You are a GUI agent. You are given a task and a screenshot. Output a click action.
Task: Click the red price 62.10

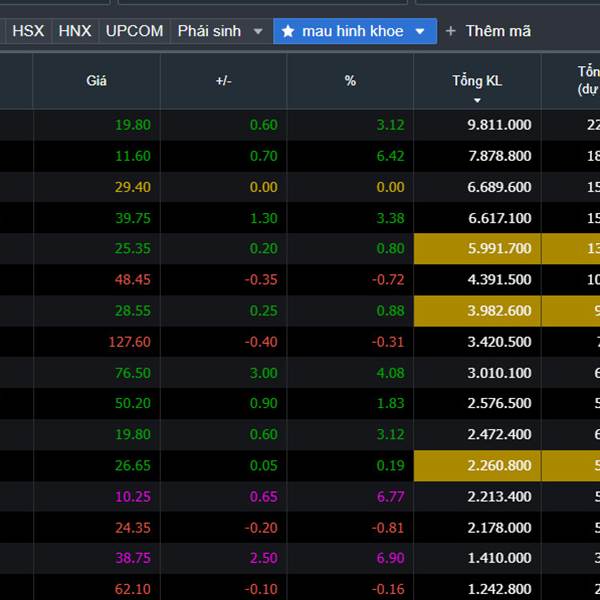coord(133,589)
